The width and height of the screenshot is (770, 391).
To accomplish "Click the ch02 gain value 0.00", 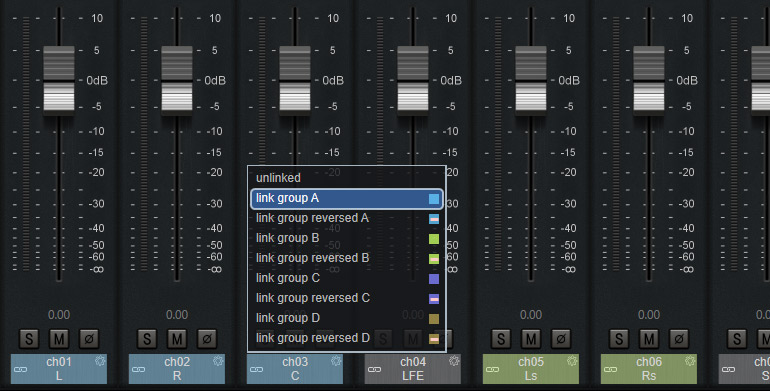I will (177, 315).
